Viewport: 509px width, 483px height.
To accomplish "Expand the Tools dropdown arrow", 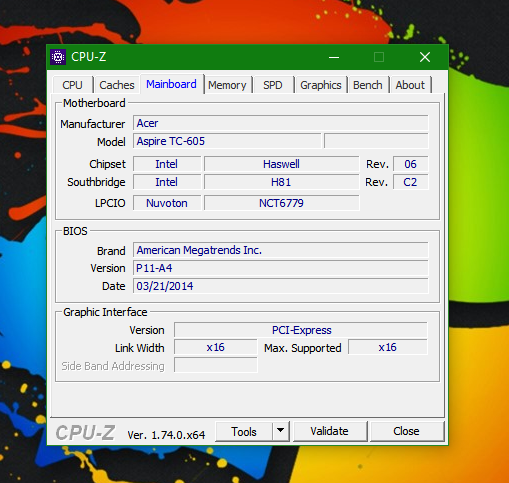I will coord(281,431).
